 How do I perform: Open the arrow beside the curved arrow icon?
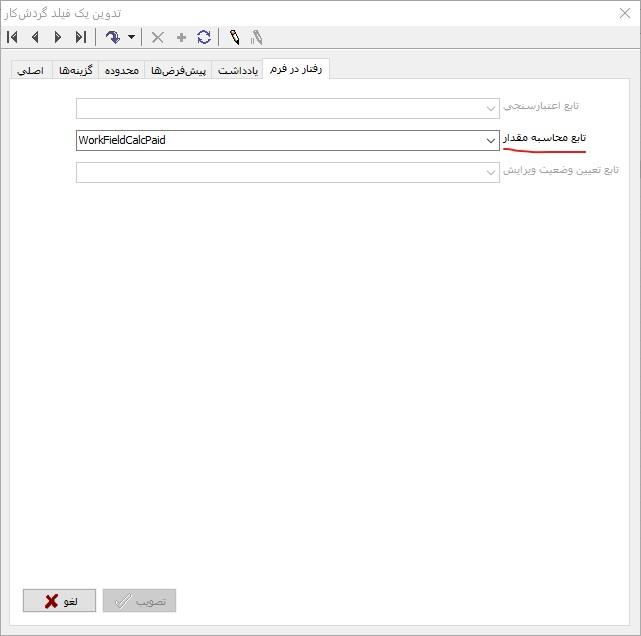(131, 38)
